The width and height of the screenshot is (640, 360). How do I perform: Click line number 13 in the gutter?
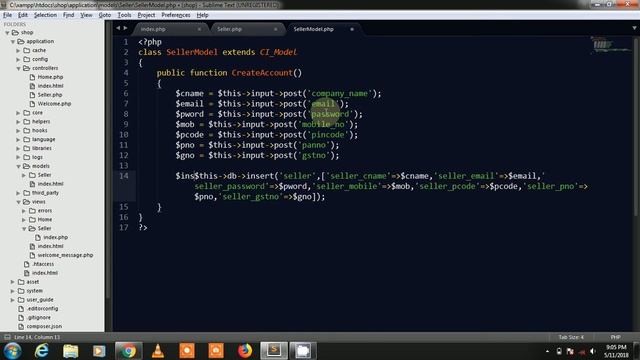124,166
